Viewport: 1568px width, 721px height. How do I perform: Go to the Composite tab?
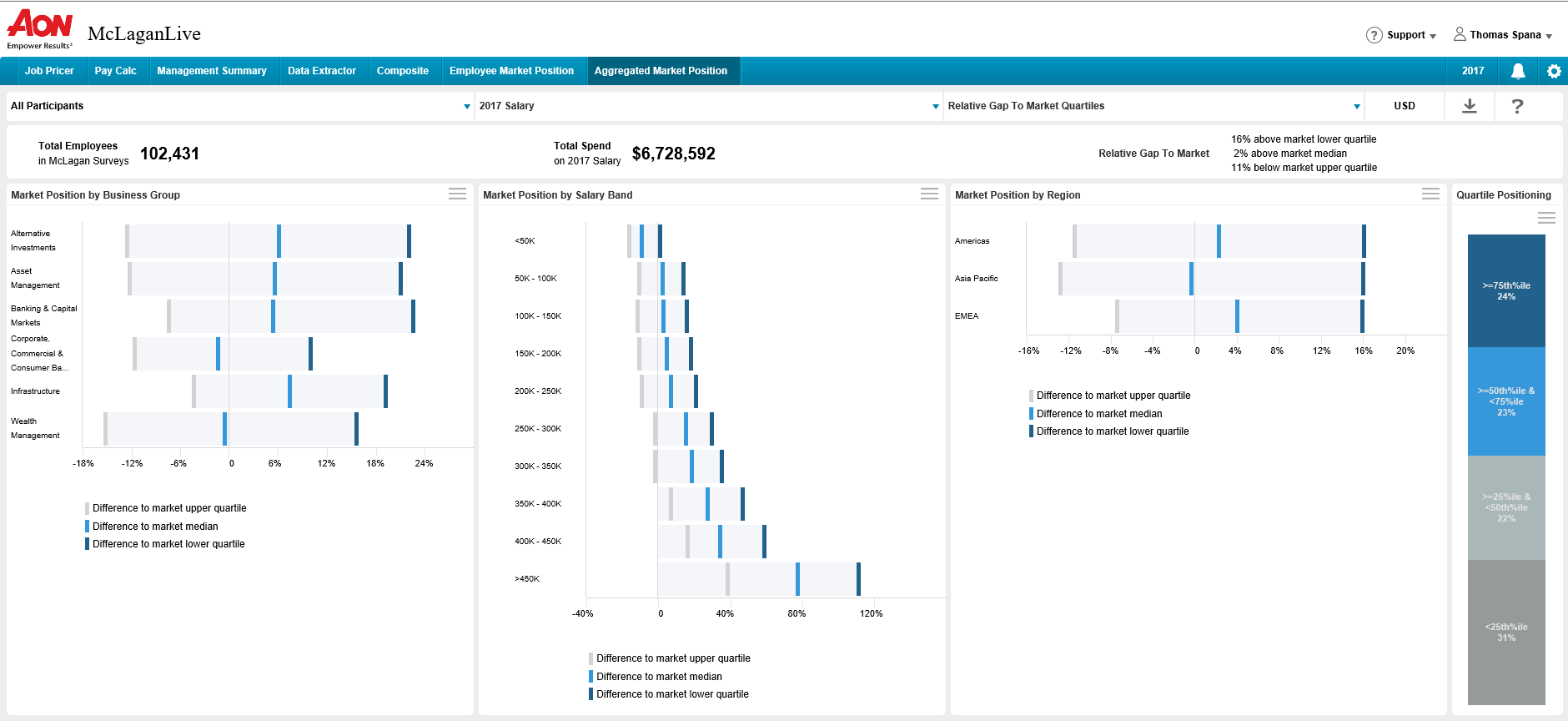[403, 71]
